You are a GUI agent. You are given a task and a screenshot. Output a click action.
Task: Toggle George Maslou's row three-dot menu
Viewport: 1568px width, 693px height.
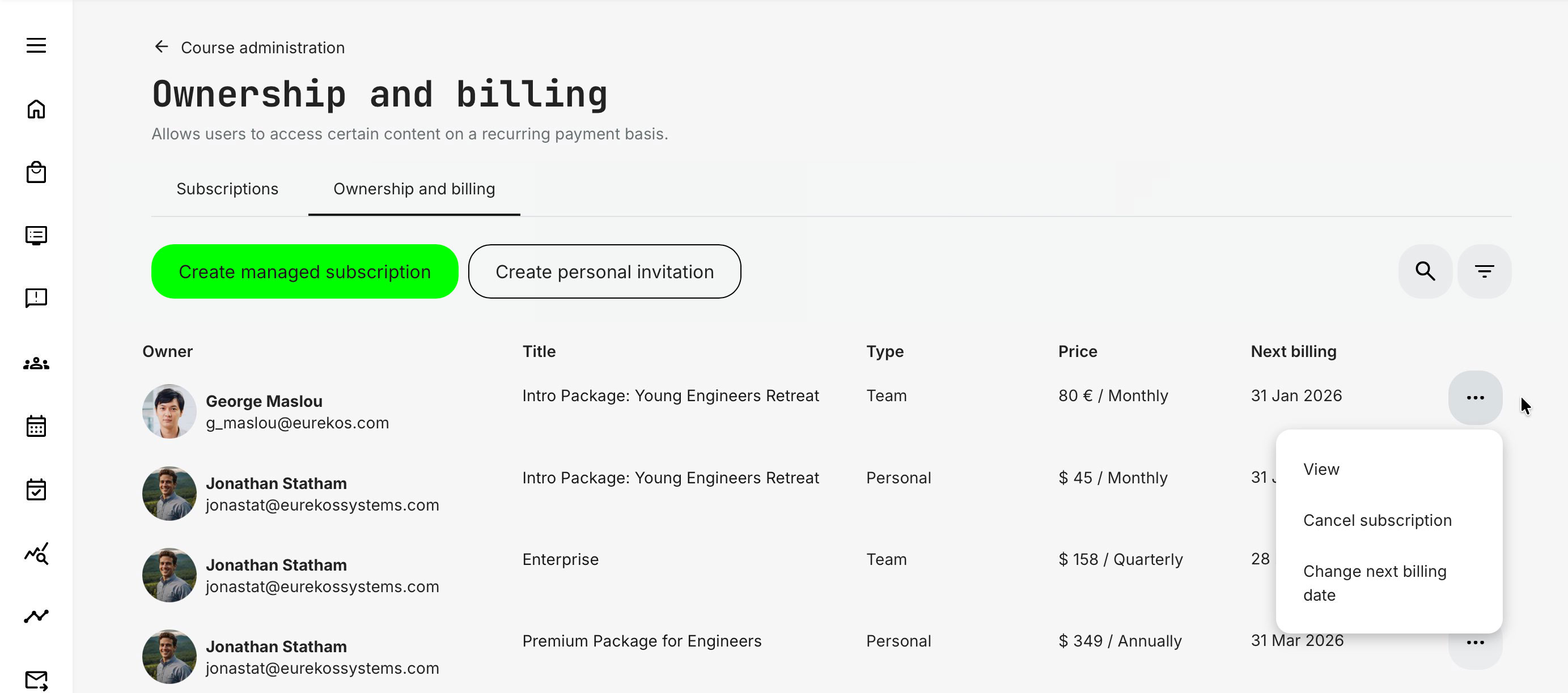click(x=1475, y=397)
